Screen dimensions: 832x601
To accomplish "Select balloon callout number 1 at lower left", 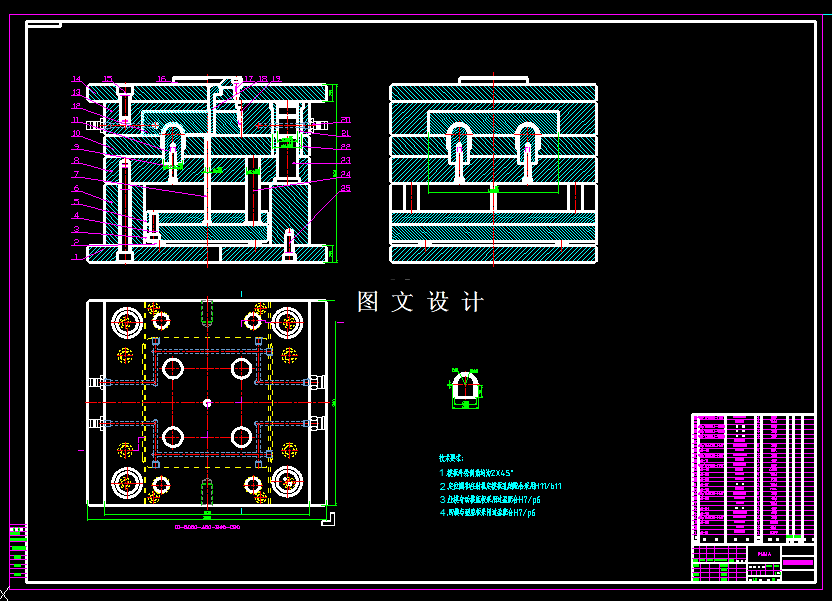I will tap(75, 256).
